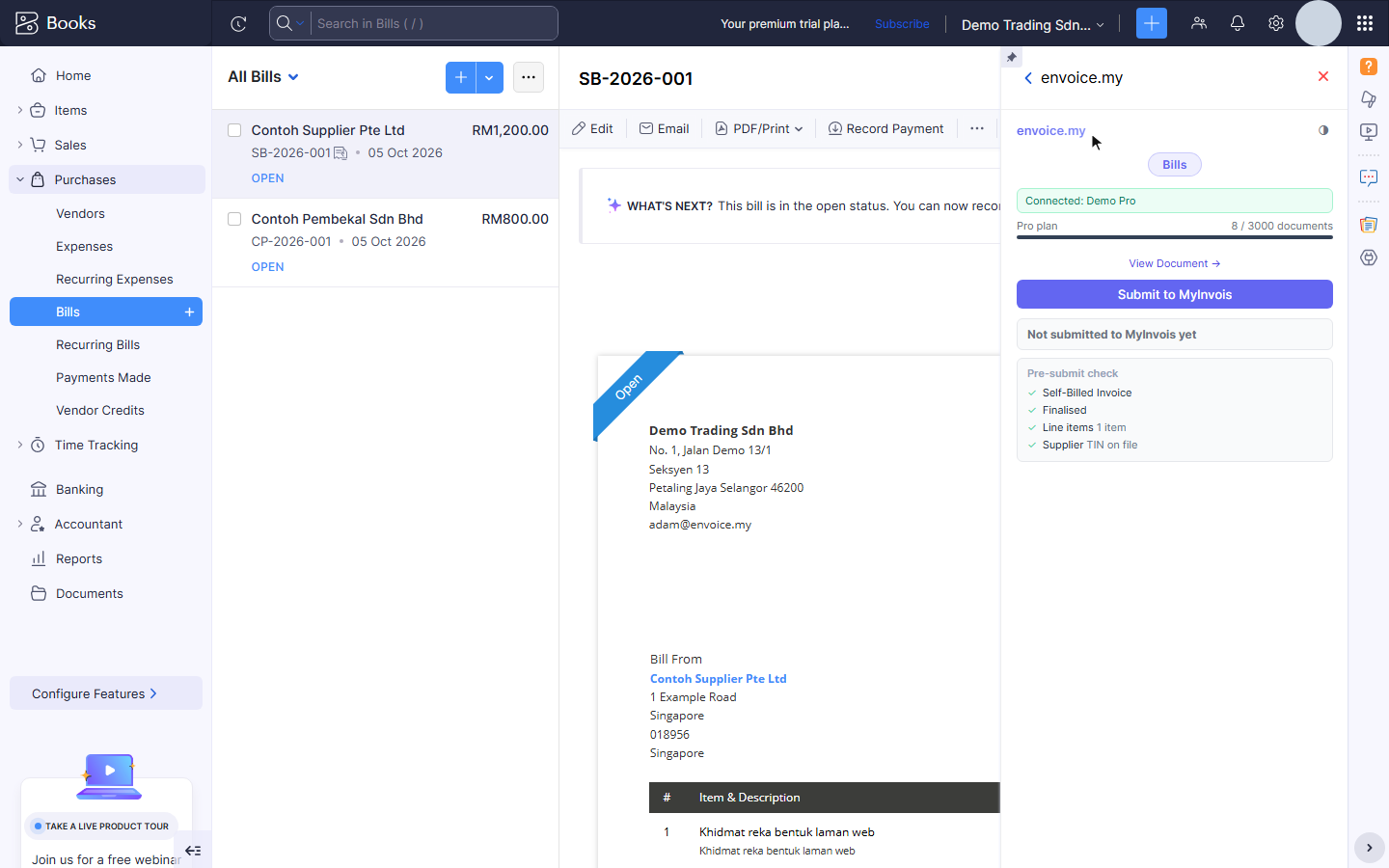
Task: Open Vendors in the sidebar
Action: [80, 213]
